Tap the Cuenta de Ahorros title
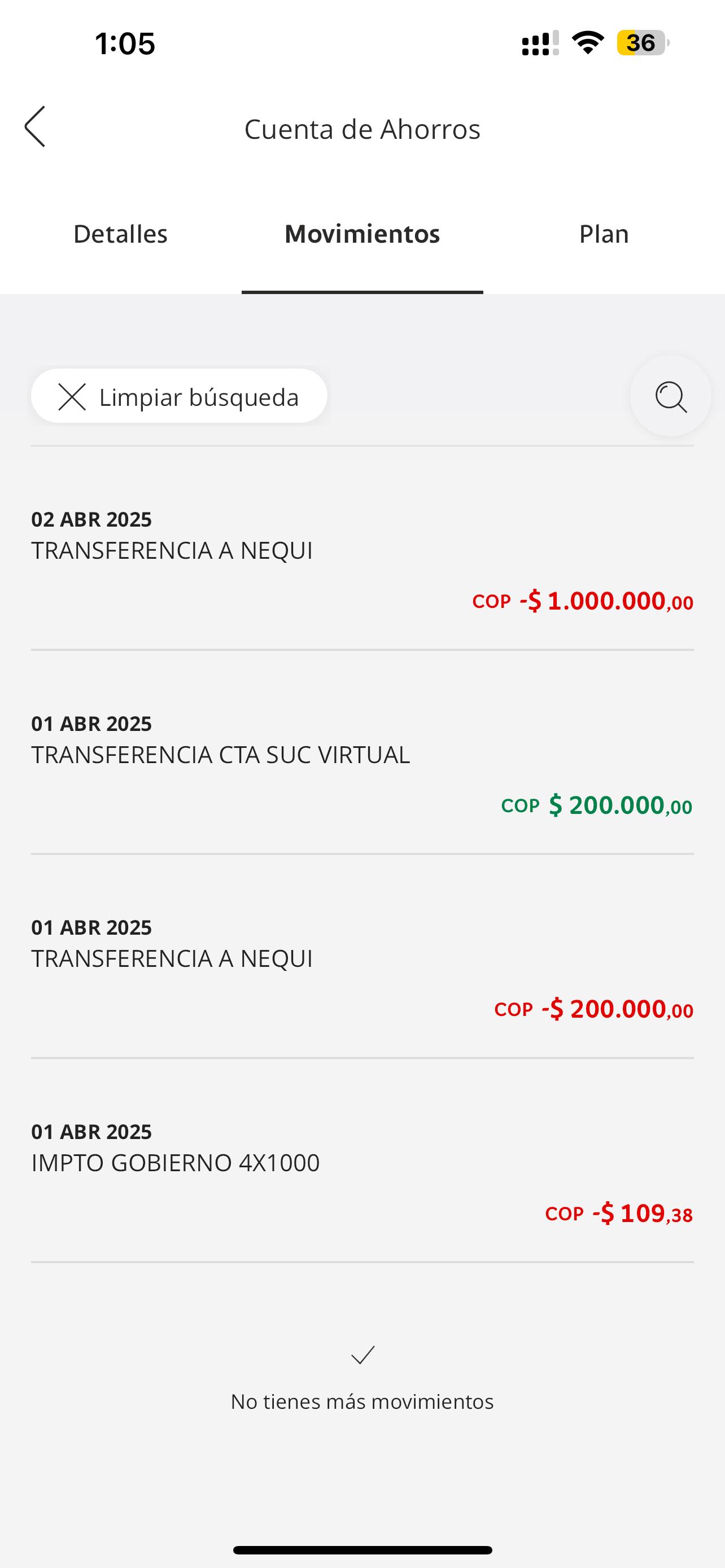725x1568 pixels. point(362,129)
